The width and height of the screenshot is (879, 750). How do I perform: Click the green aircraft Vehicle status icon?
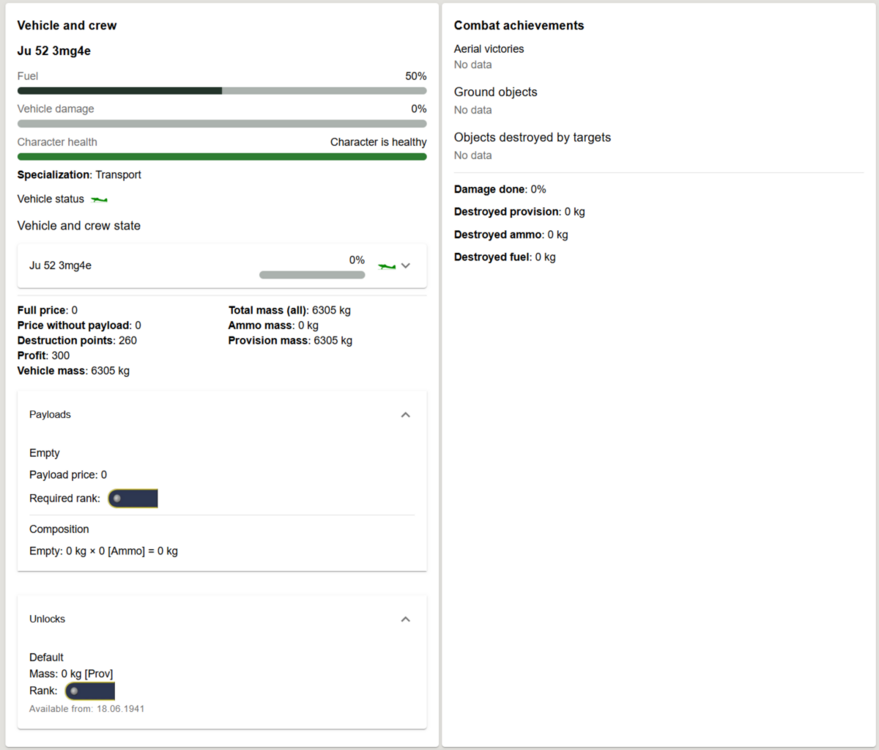(x=99, y=200)
